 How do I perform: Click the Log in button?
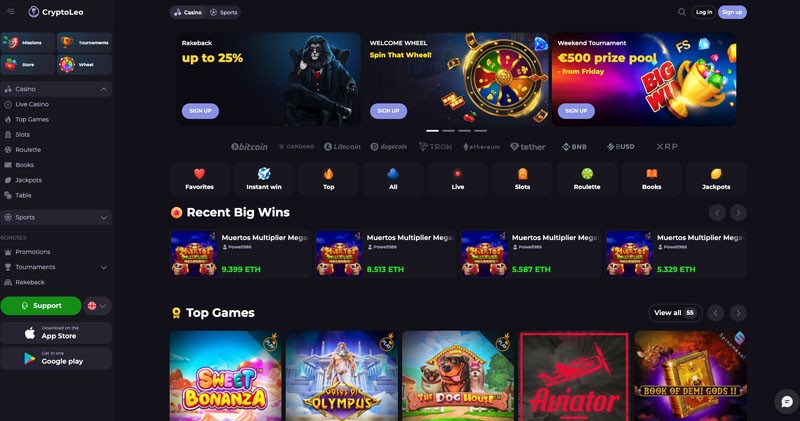point(704,12)
